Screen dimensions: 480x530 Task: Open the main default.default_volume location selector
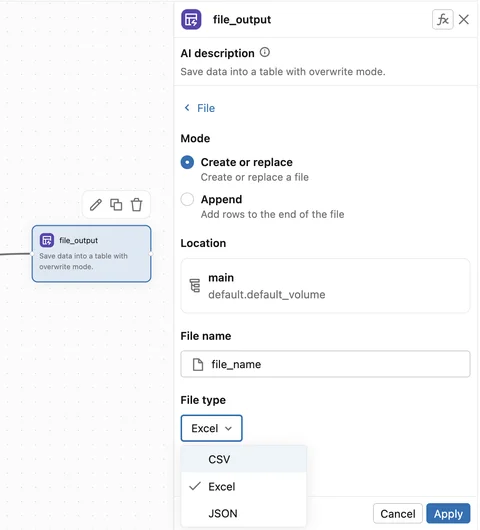325,286
